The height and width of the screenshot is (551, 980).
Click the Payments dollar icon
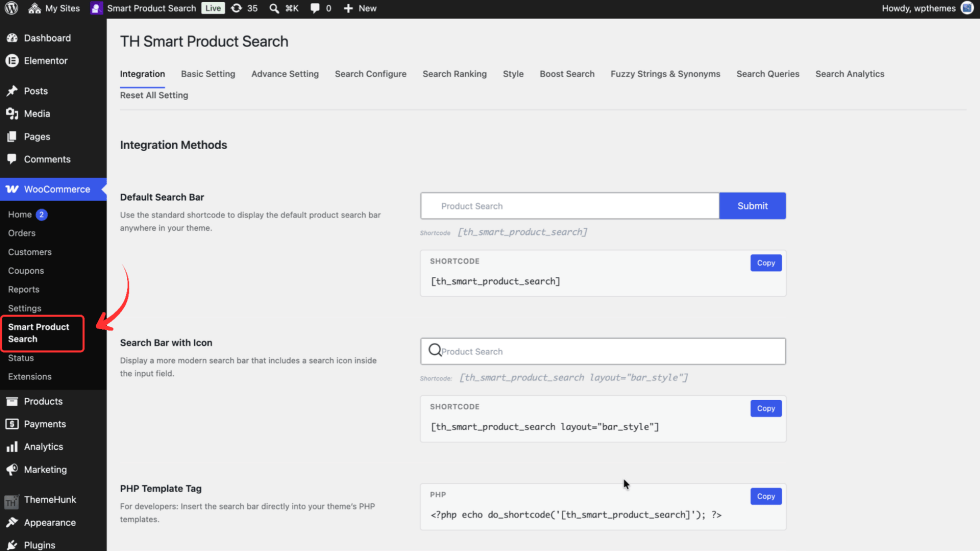click(x=12, y=424)
